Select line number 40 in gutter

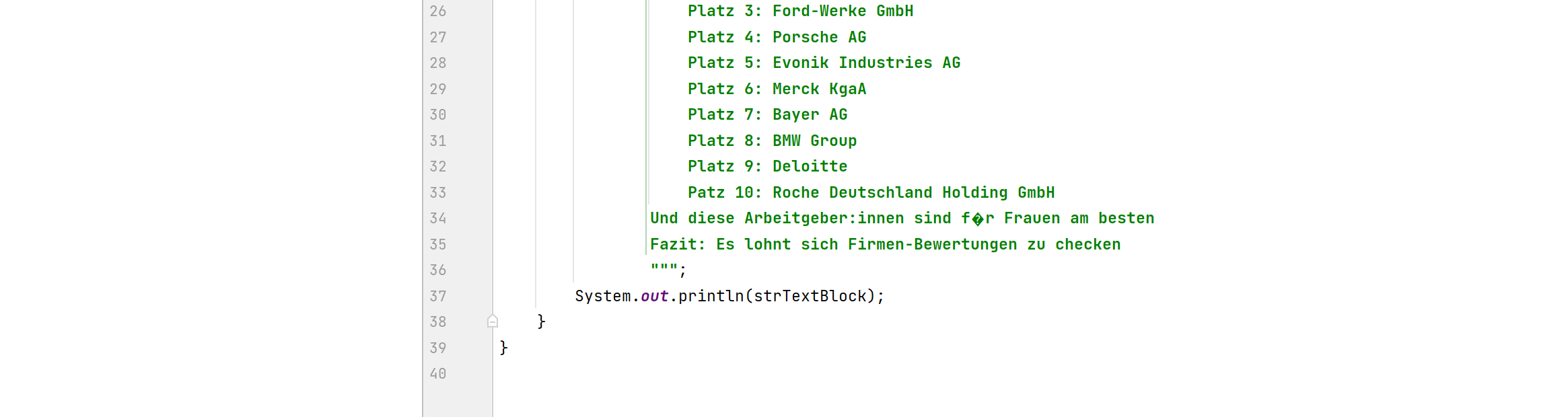click(x=438, y=374)
